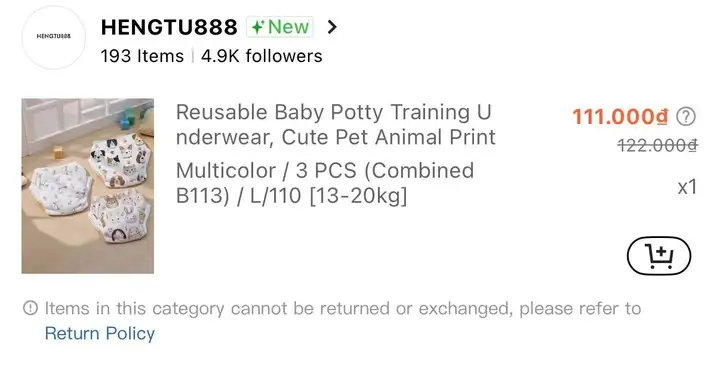View the 4.9K followers count

click(261, 56)
